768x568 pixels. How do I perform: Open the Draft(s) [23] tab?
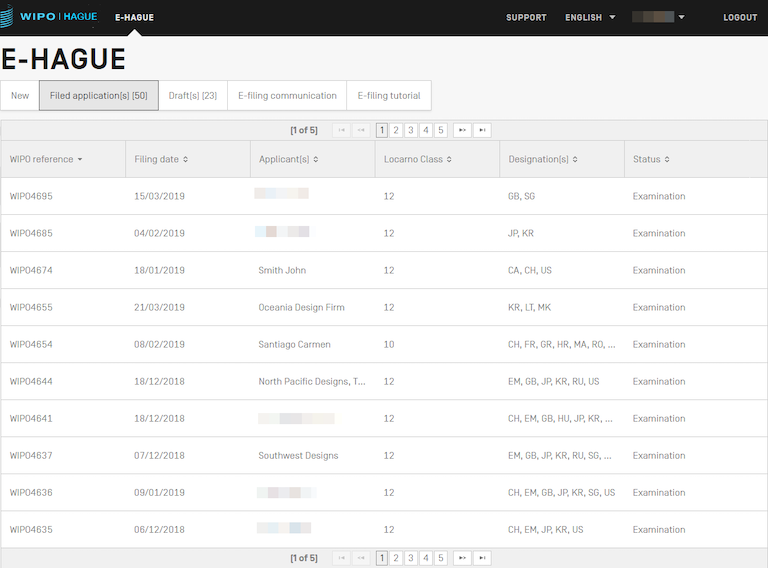click(x=193, y=96)
